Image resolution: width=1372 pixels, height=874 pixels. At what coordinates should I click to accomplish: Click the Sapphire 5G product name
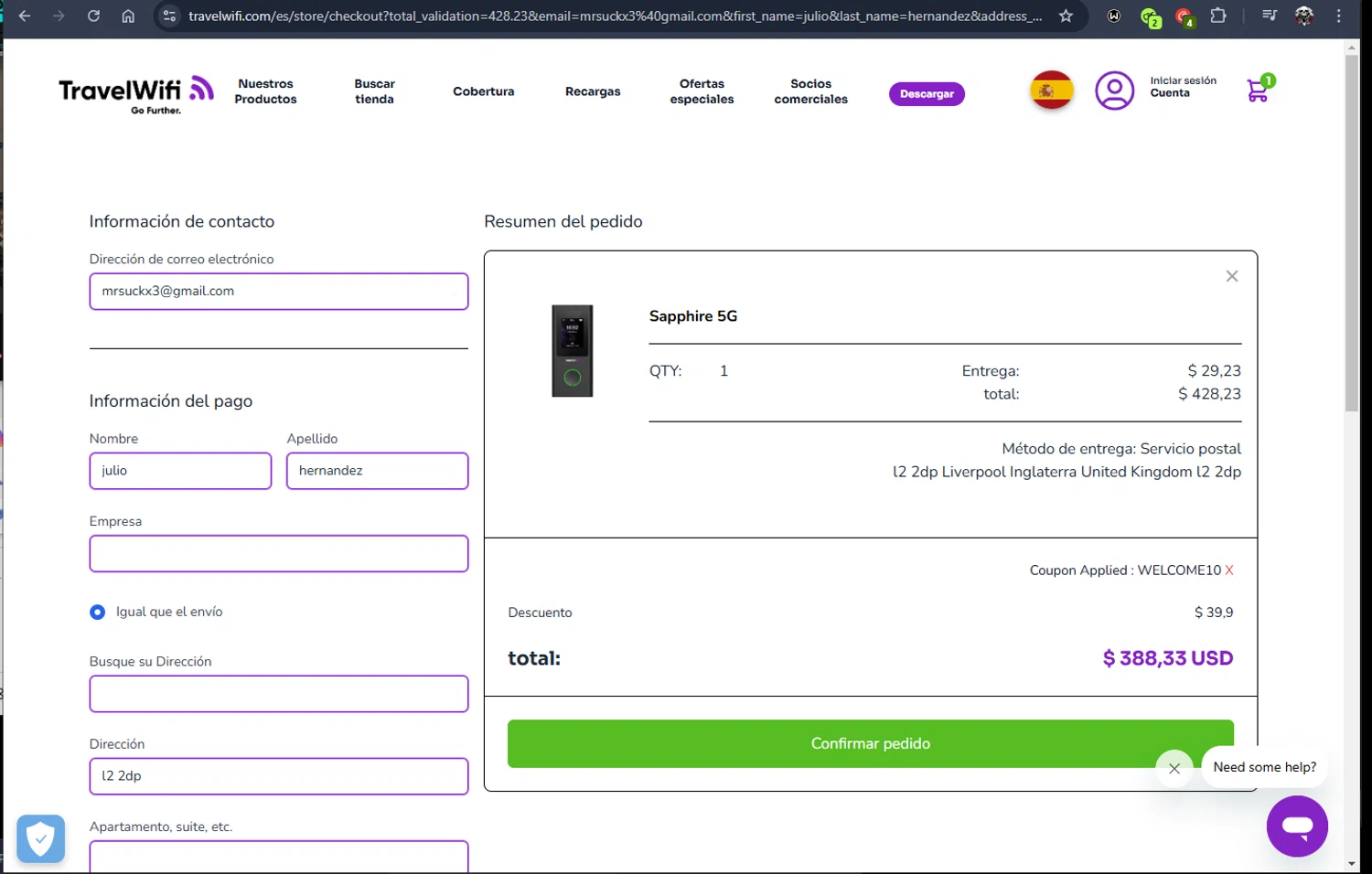[693, 316]
